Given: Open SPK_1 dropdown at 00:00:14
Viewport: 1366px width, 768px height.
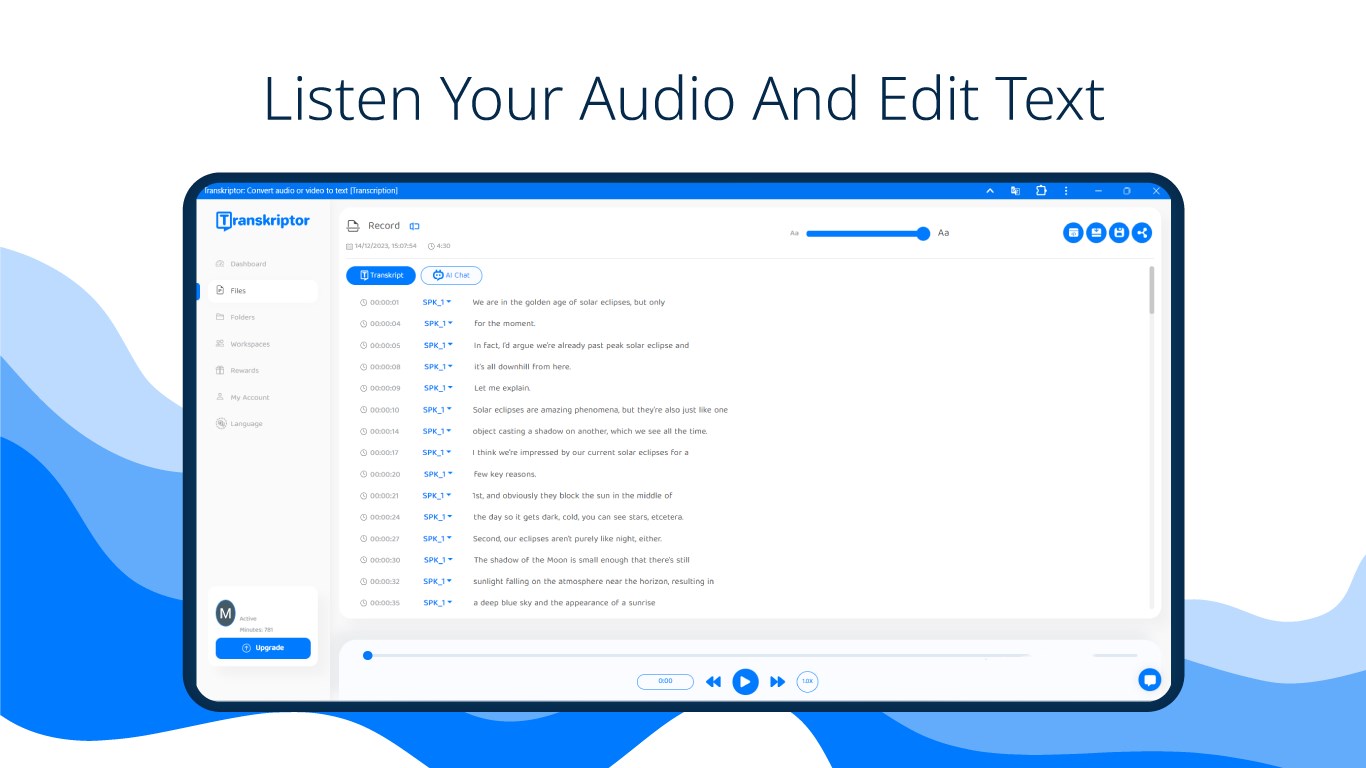Looking at the screenshot, I should [437, 431].
